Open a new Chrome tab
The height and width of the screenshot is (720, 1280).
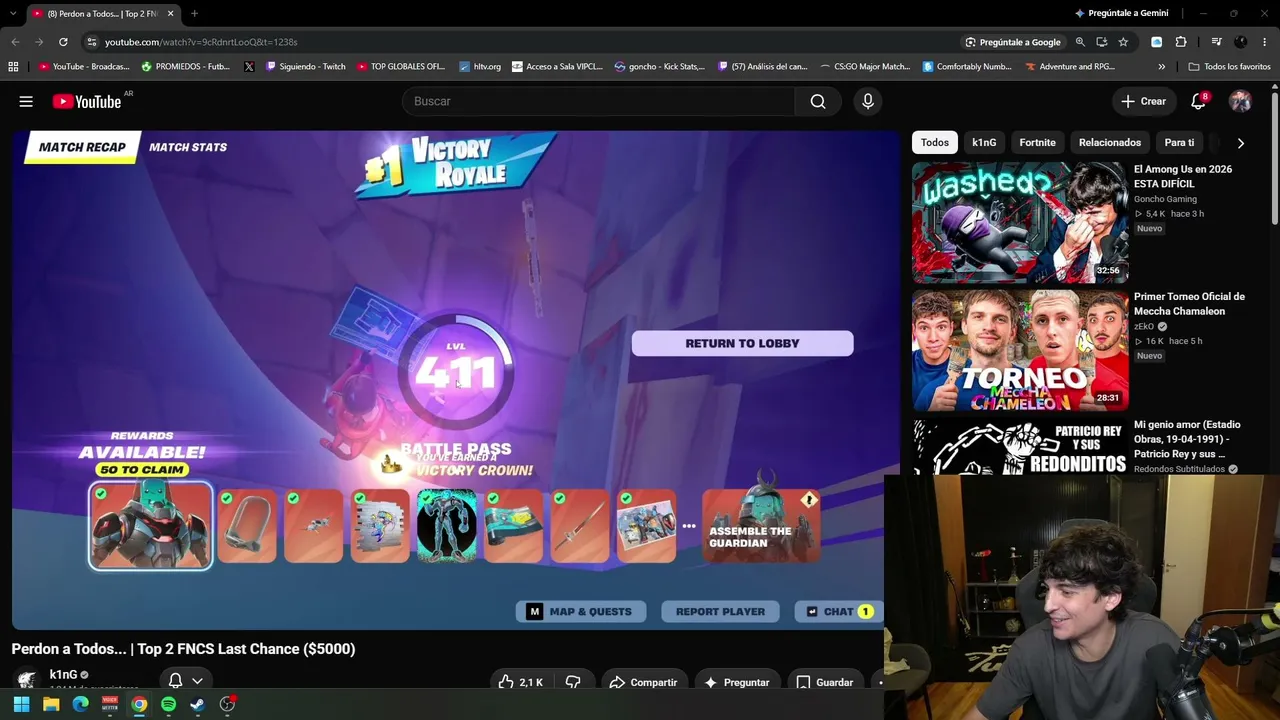click(194, 14)
